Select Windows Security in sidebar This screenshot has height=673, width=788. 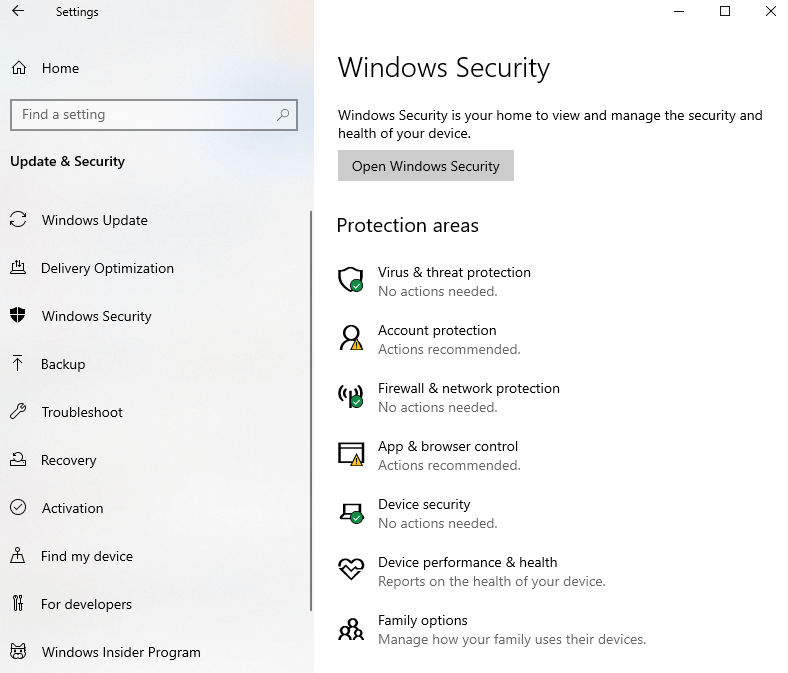pos(96,316)
